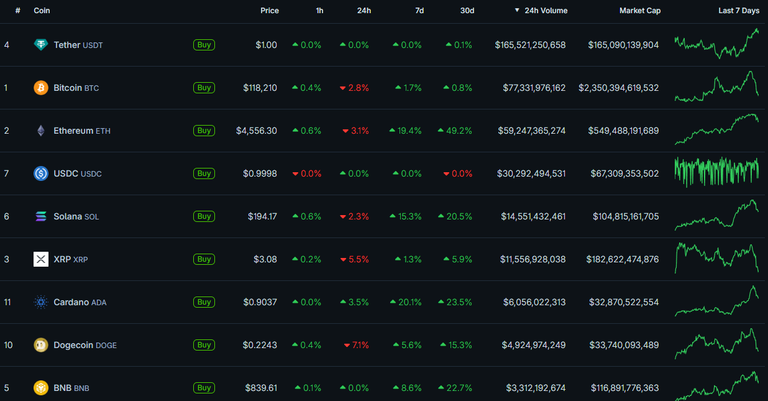
Task: Open the Dogecoin DOGE coin link
Action: 85,345
